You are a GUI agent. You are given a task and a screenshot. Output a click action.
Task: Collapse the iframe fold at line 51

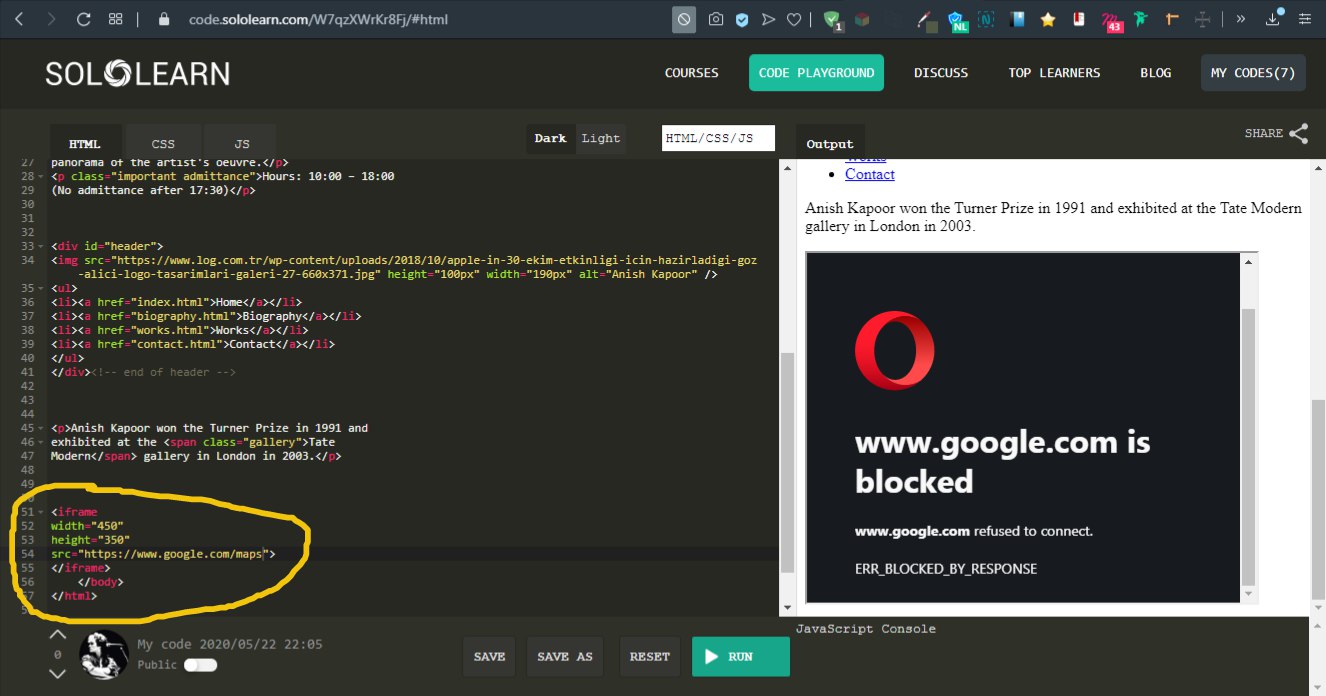tap(40, 512)
